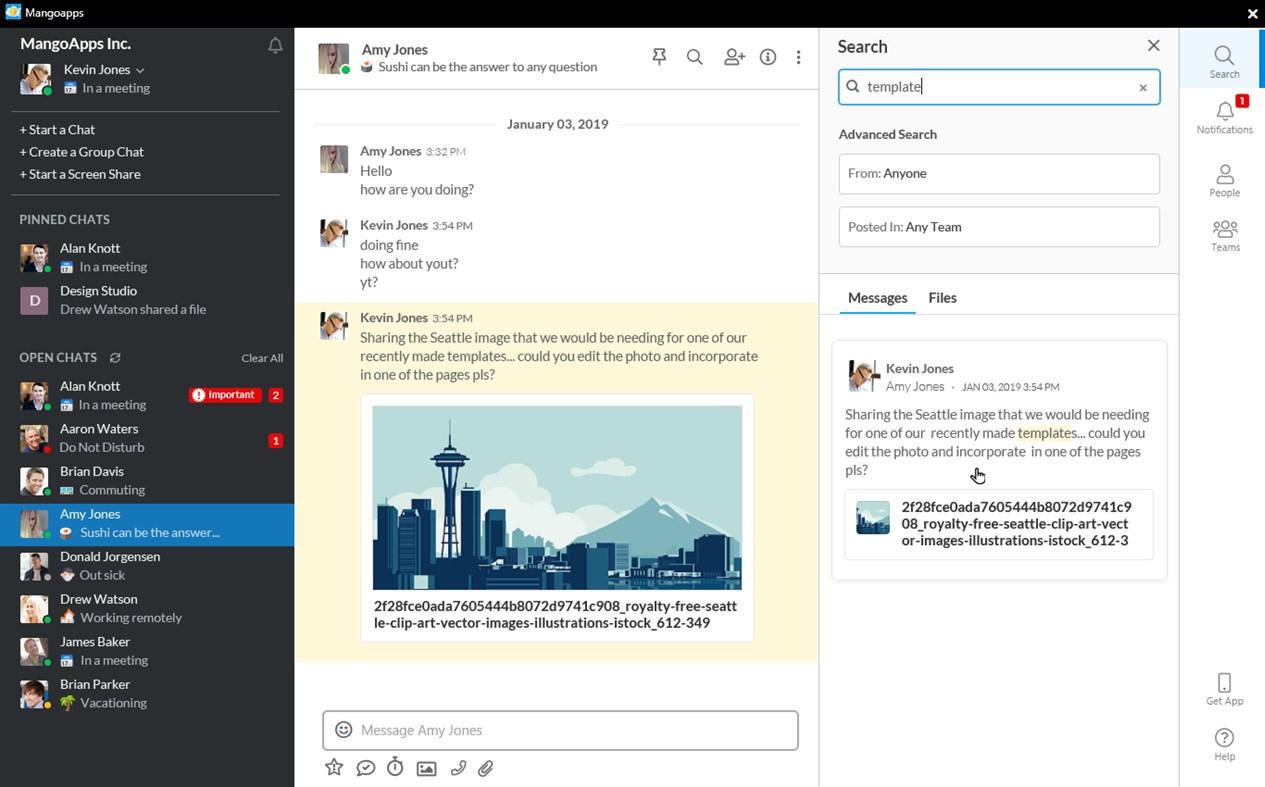
Task: Click the chat info icon
Action: coord(768,57)
